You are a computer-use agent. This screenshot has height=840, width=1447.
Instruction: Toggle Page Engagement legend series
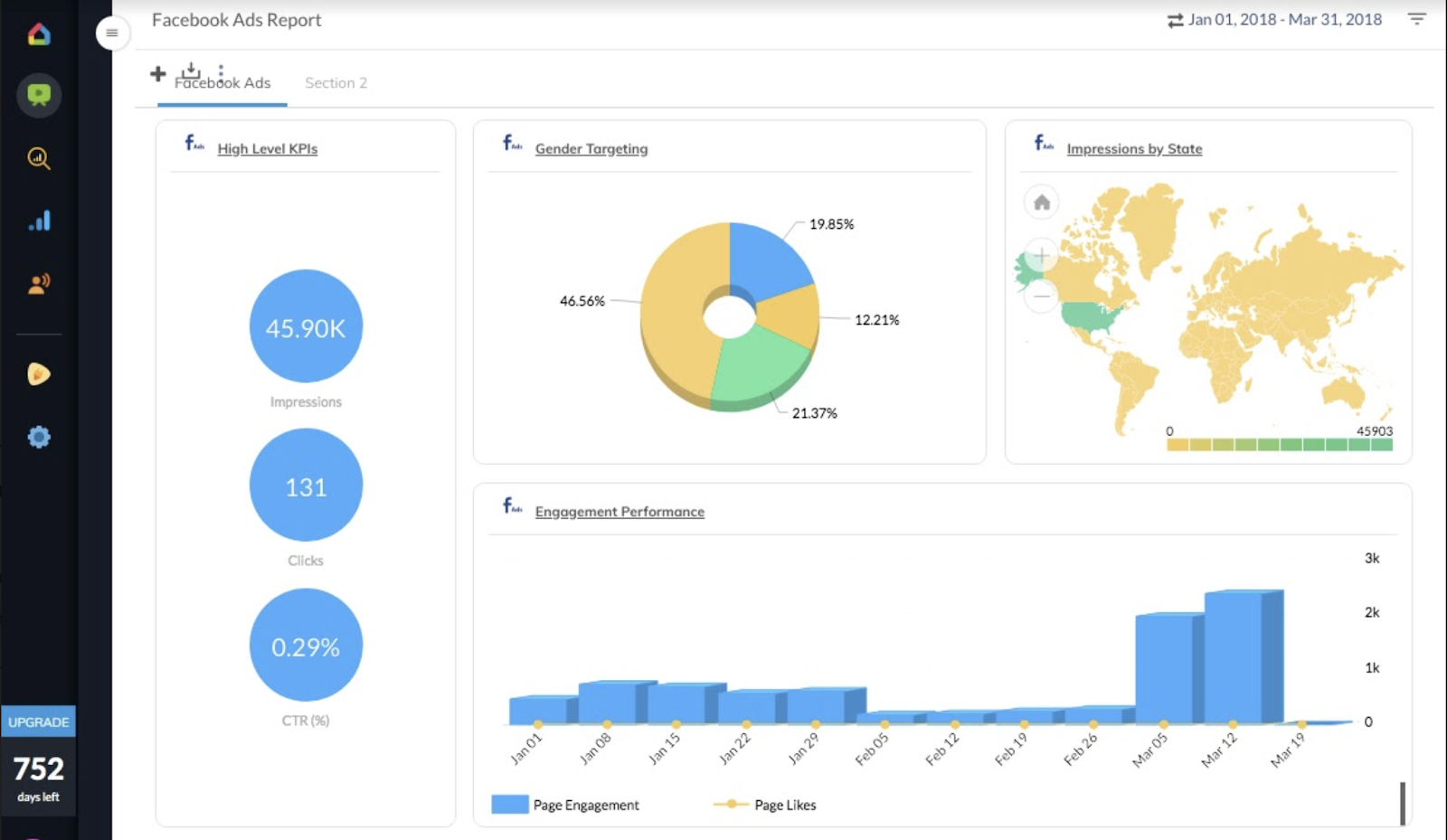[565, 805]
